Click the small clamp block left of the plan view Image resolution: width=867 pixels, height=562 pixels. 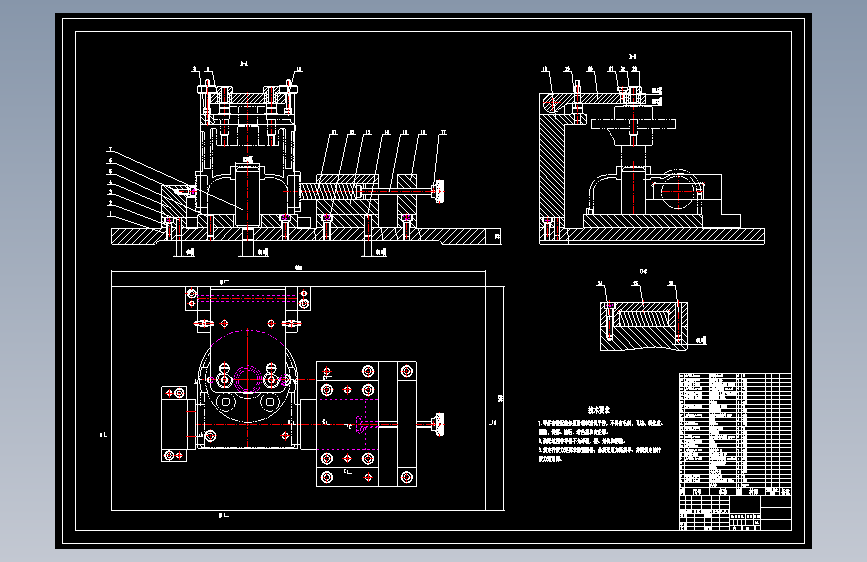pos(174,424)
